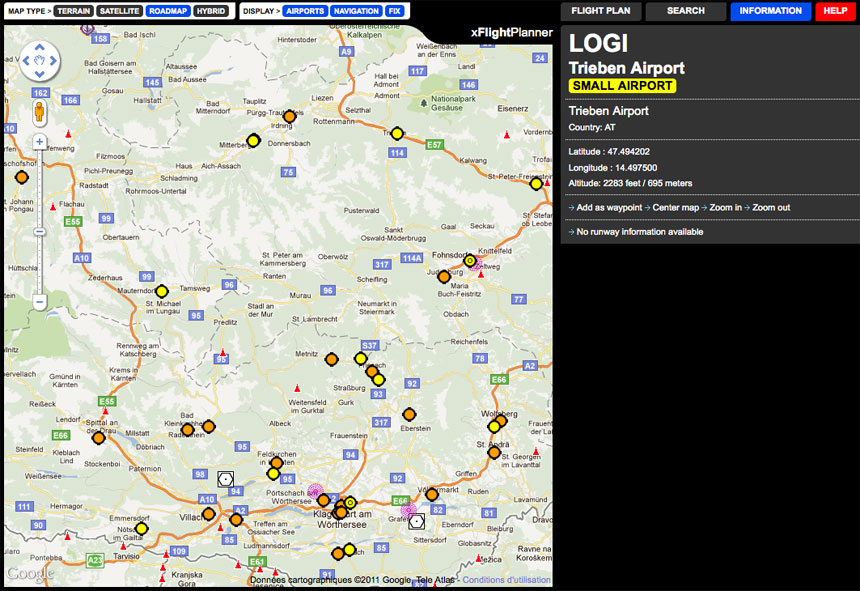The height and width of the screenshot is (591, 860).
Task: Select orange airport marker near Eberstein
Action: point(409,414)
